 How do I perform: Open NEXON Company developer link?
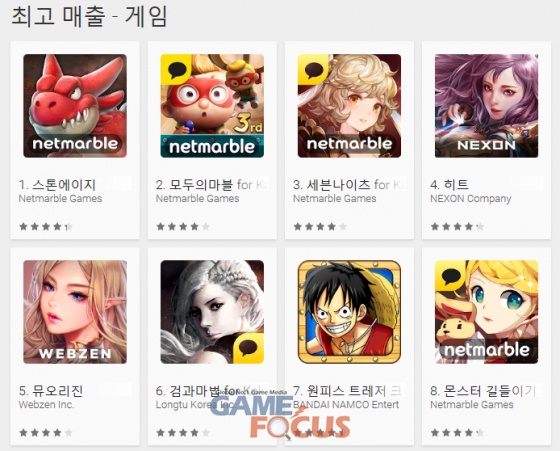(470, 199)
